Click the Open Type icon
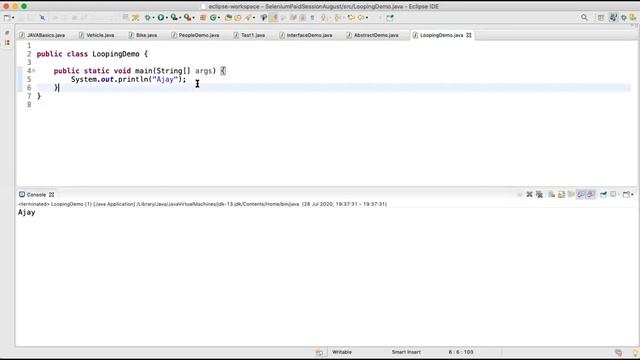Viewport: 640px width, 360px height. click(x=228, y=18)
